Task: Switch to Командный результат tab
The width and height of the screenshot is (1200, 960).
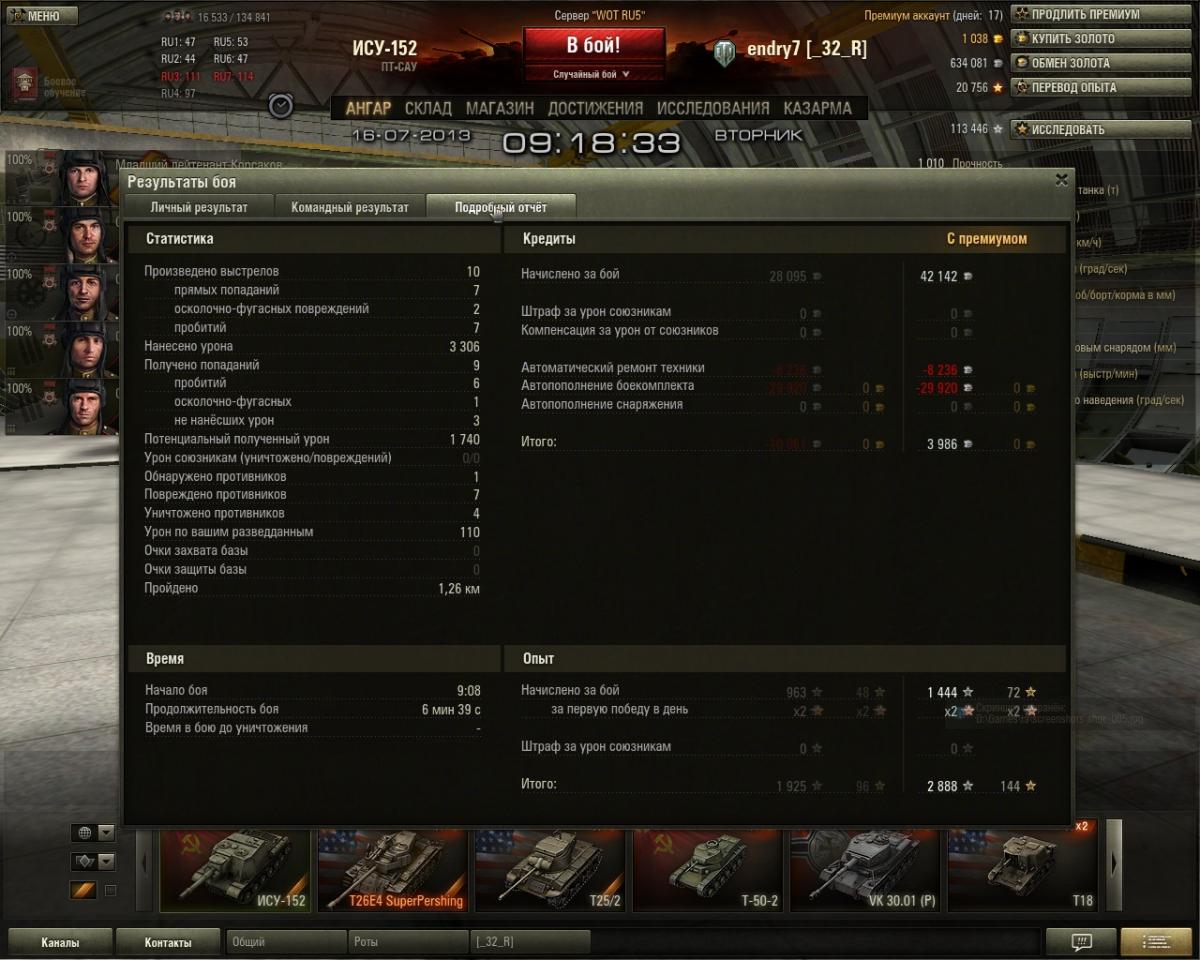Action: [x=350, y=207]
